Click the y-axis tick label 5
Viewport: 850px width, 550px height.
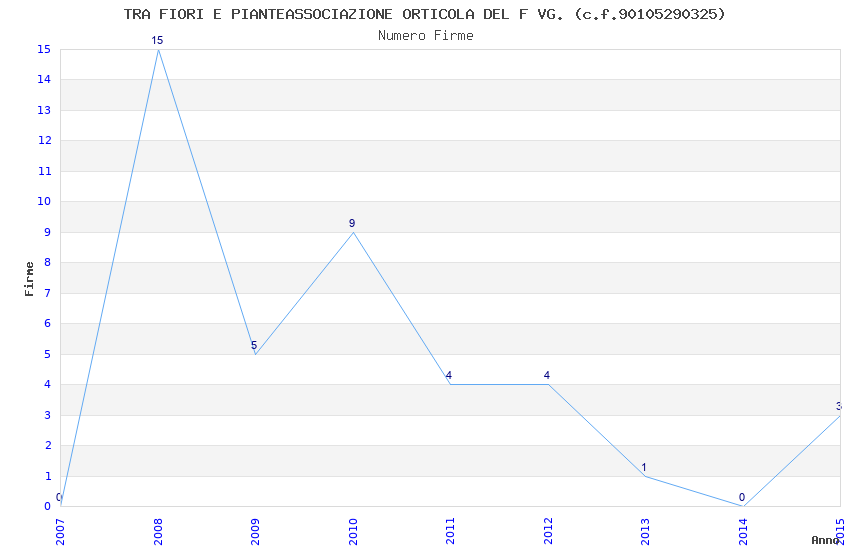point(48,354)
